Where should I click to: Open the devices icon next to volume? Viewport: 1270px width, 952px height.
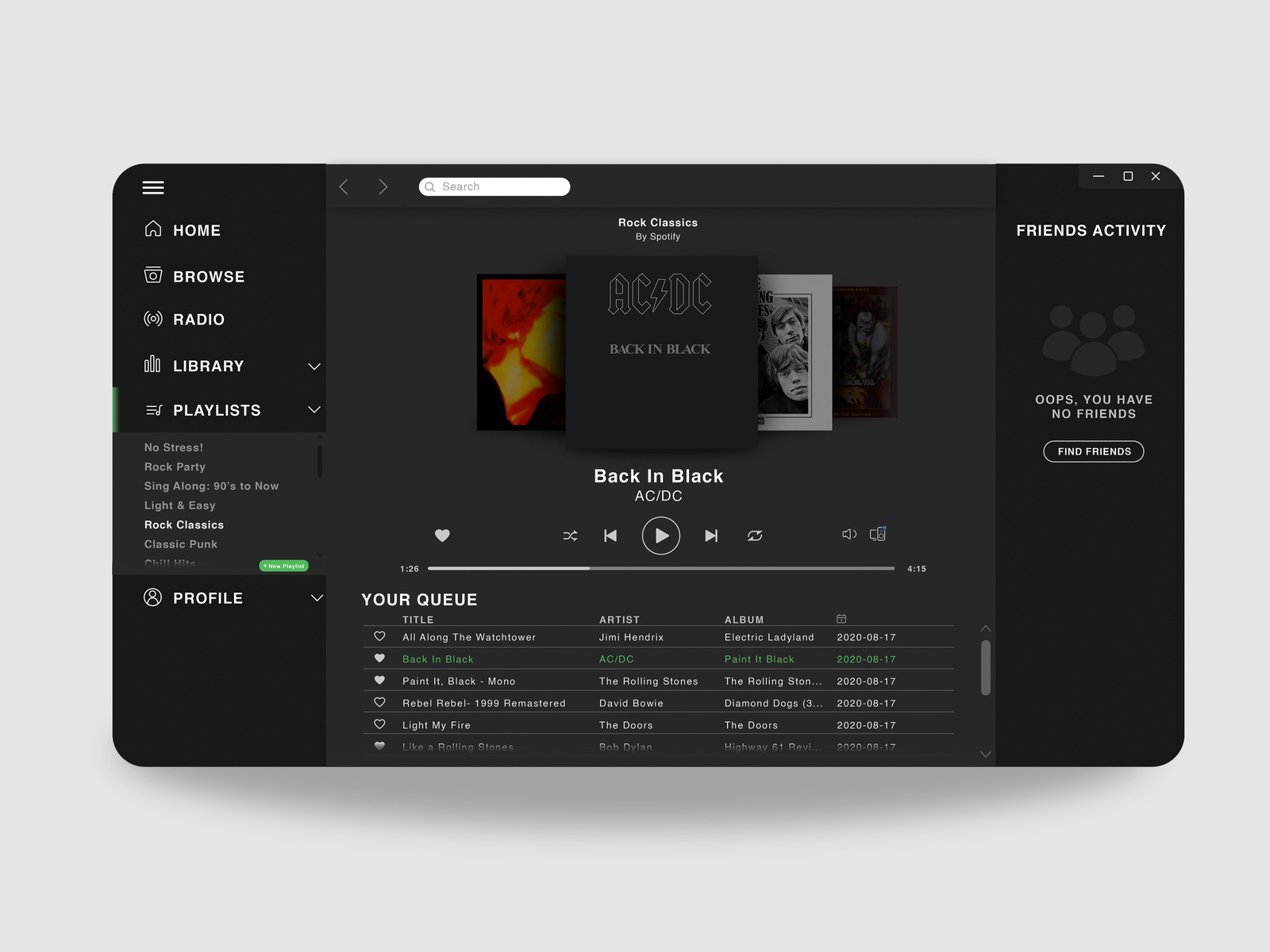878,534
